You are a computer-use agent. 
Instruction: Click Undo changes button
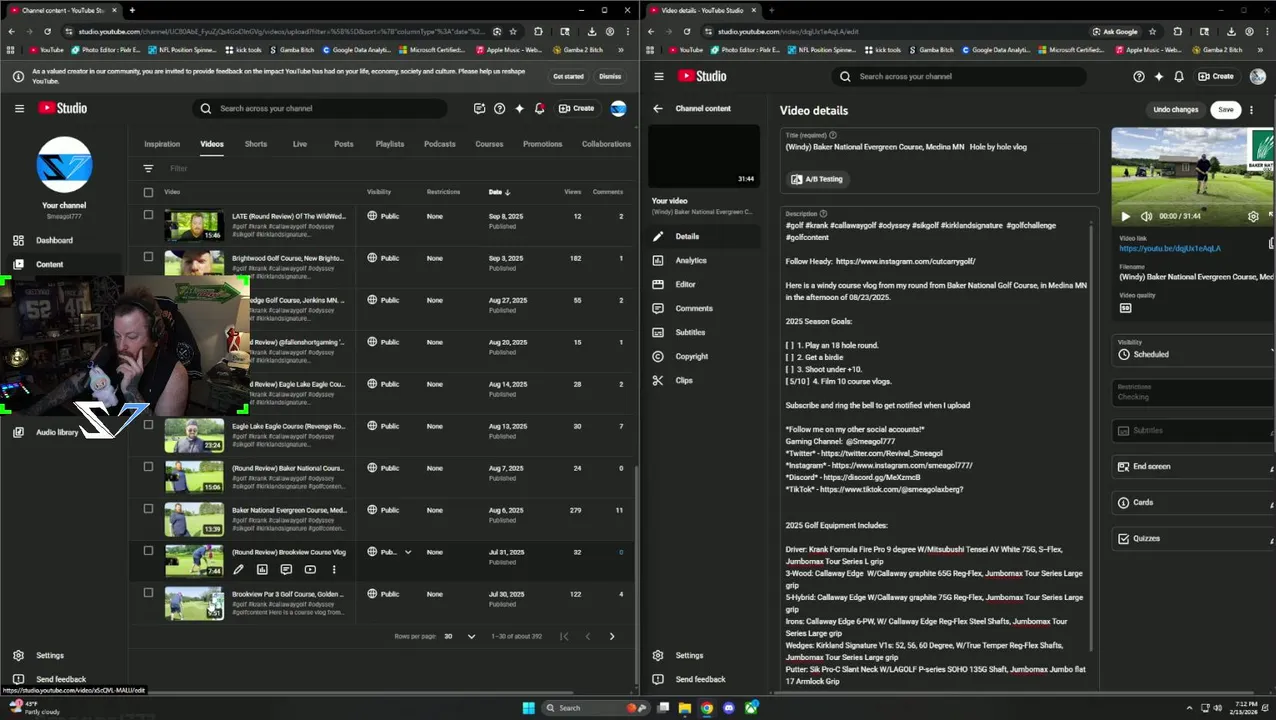coord(1175,110)
